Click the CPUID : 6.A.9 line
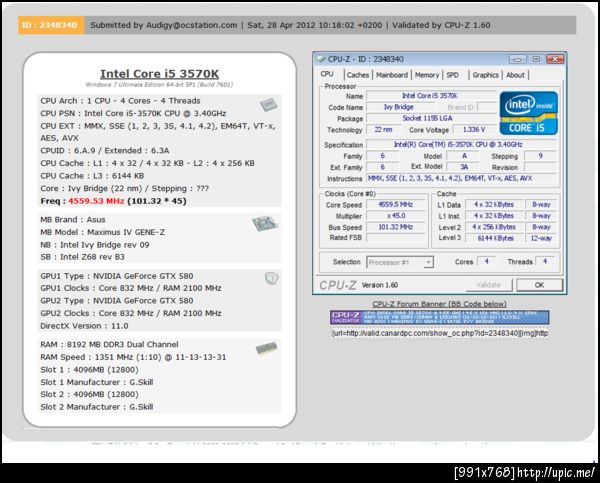Image resolution: width=600 pixels, height=483 pixels. [x=105, y=151]
